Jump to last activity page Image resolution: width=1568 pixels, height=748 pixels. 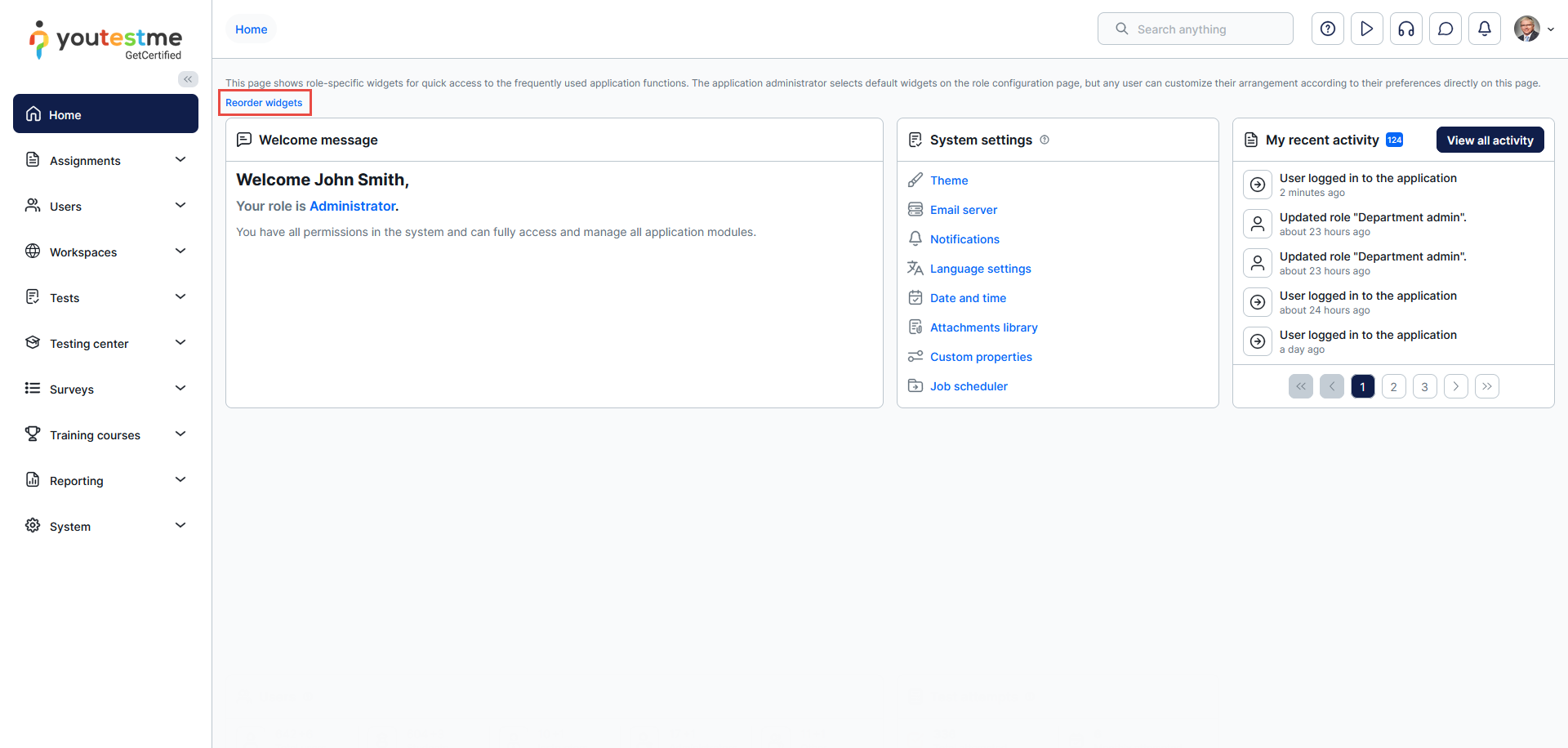[1486, 386]
